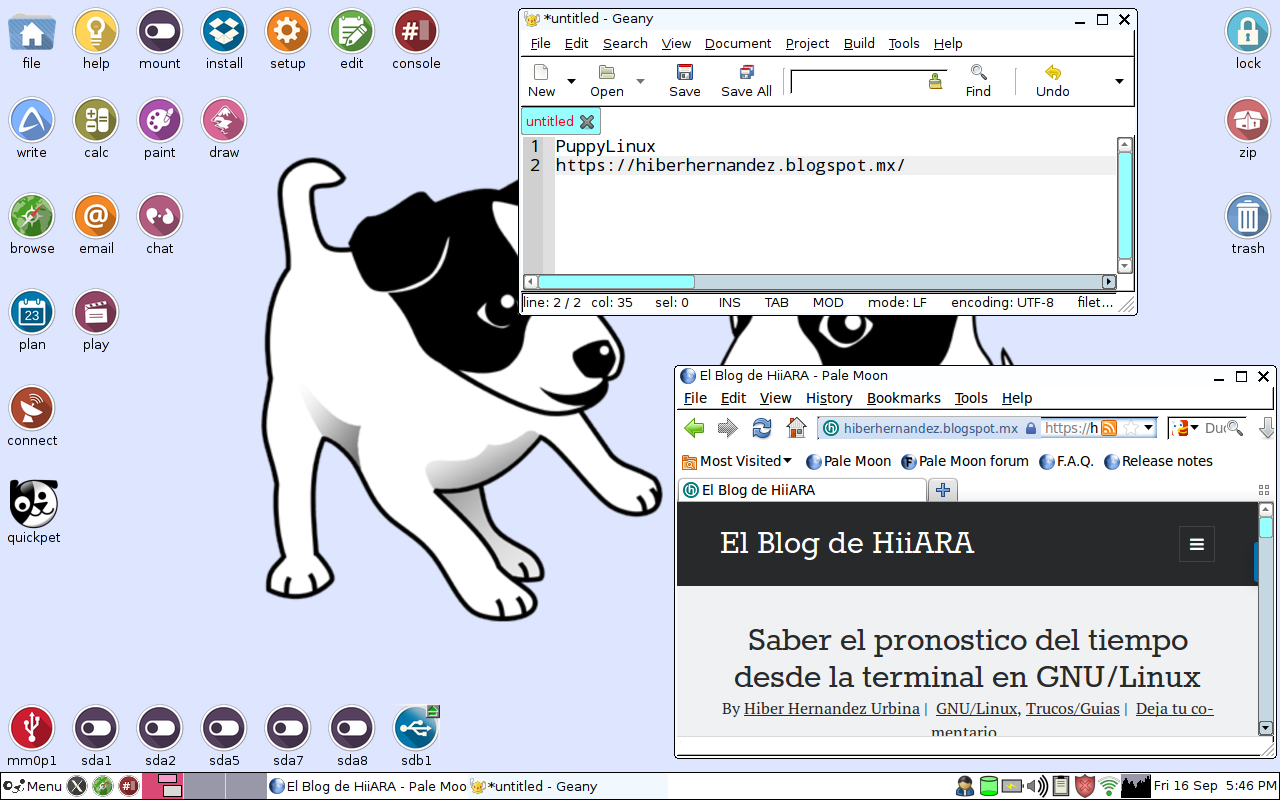The height and width of the screenshot is (800, 1280).
Task: Open the Pale Moon home page button
Action: click(796, 428)
